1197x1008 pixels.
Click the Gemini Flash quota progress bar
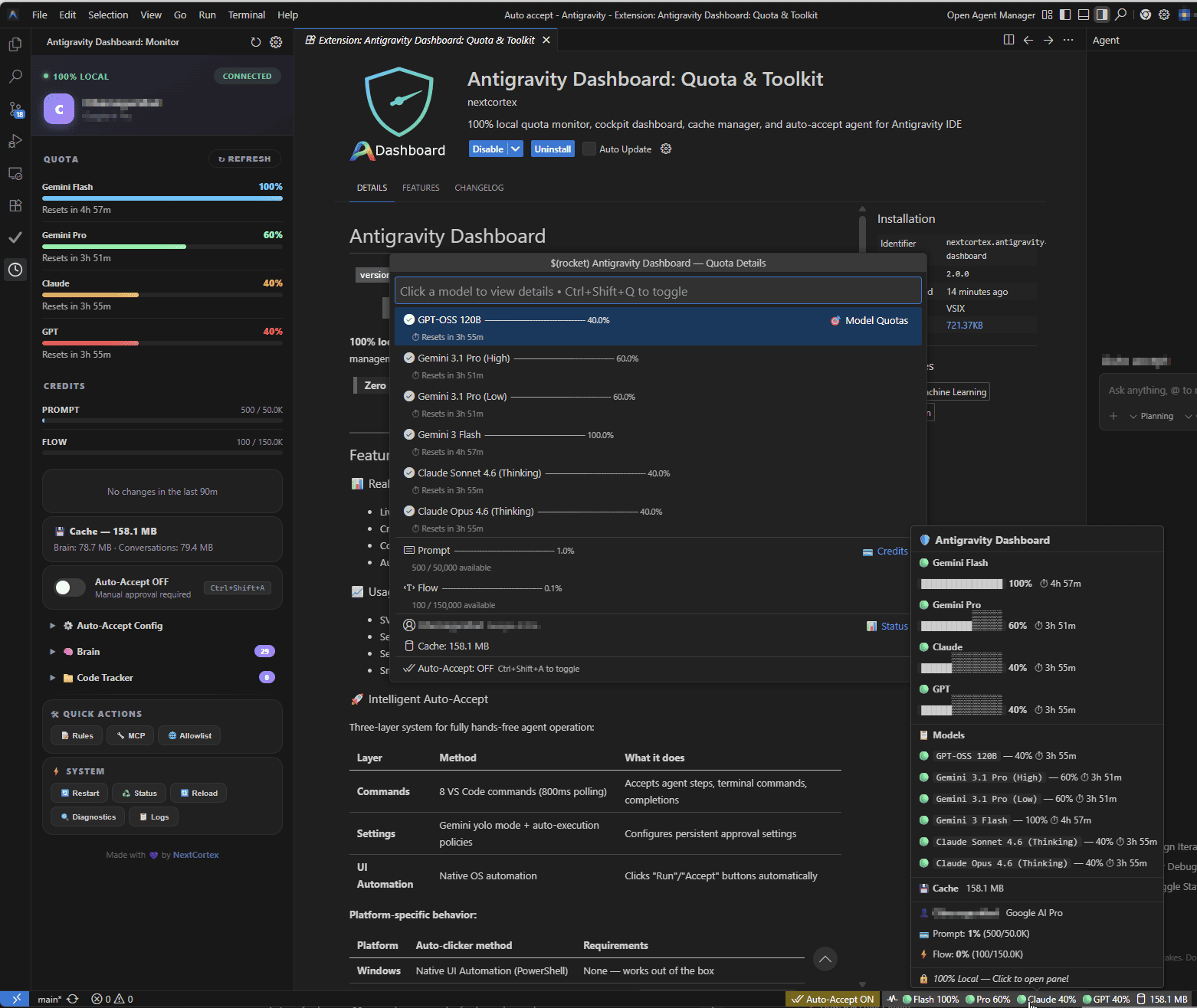coord(162,198)
